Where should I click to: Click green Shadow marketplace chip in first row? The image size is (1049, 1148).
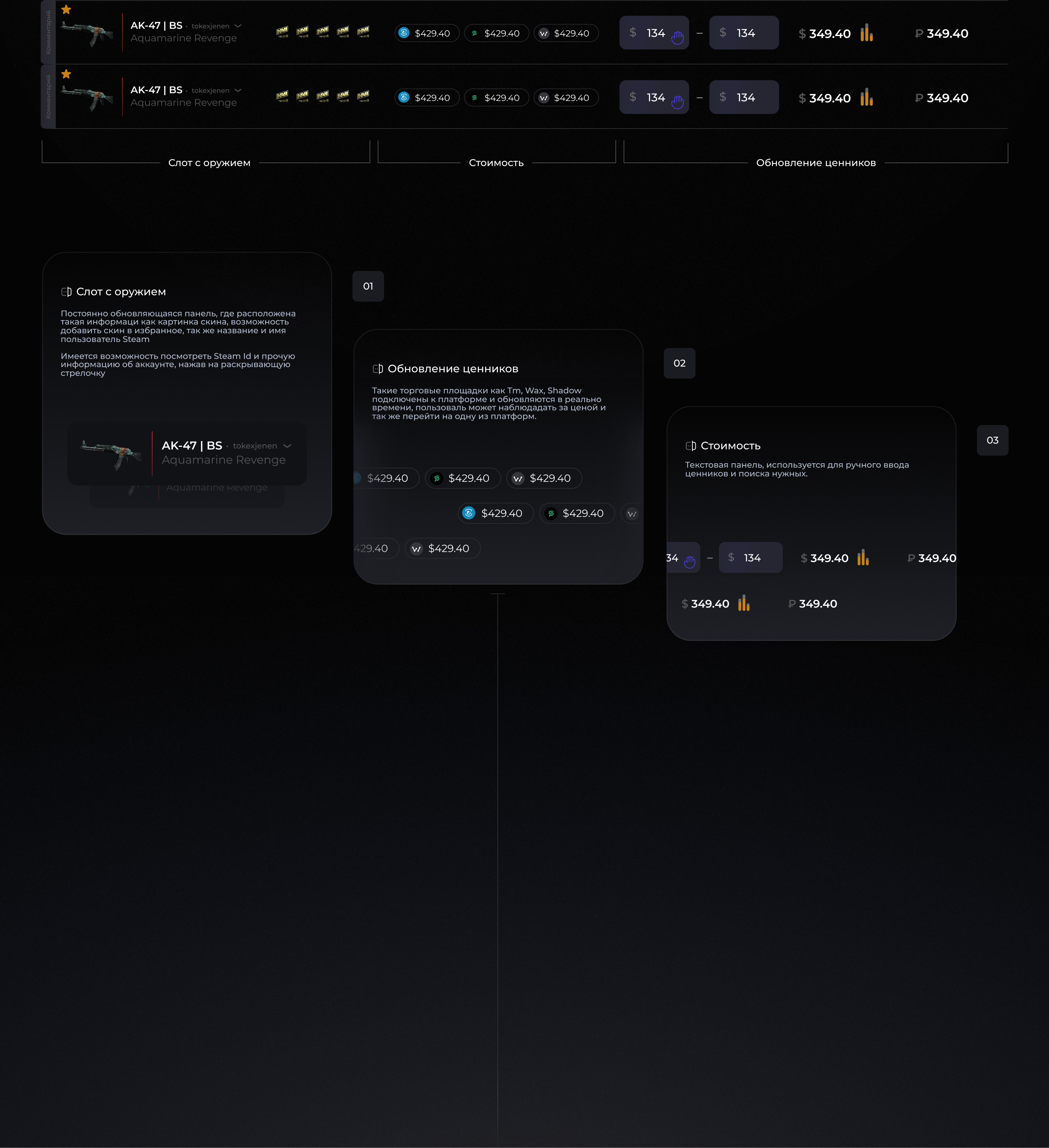[496, 33]
